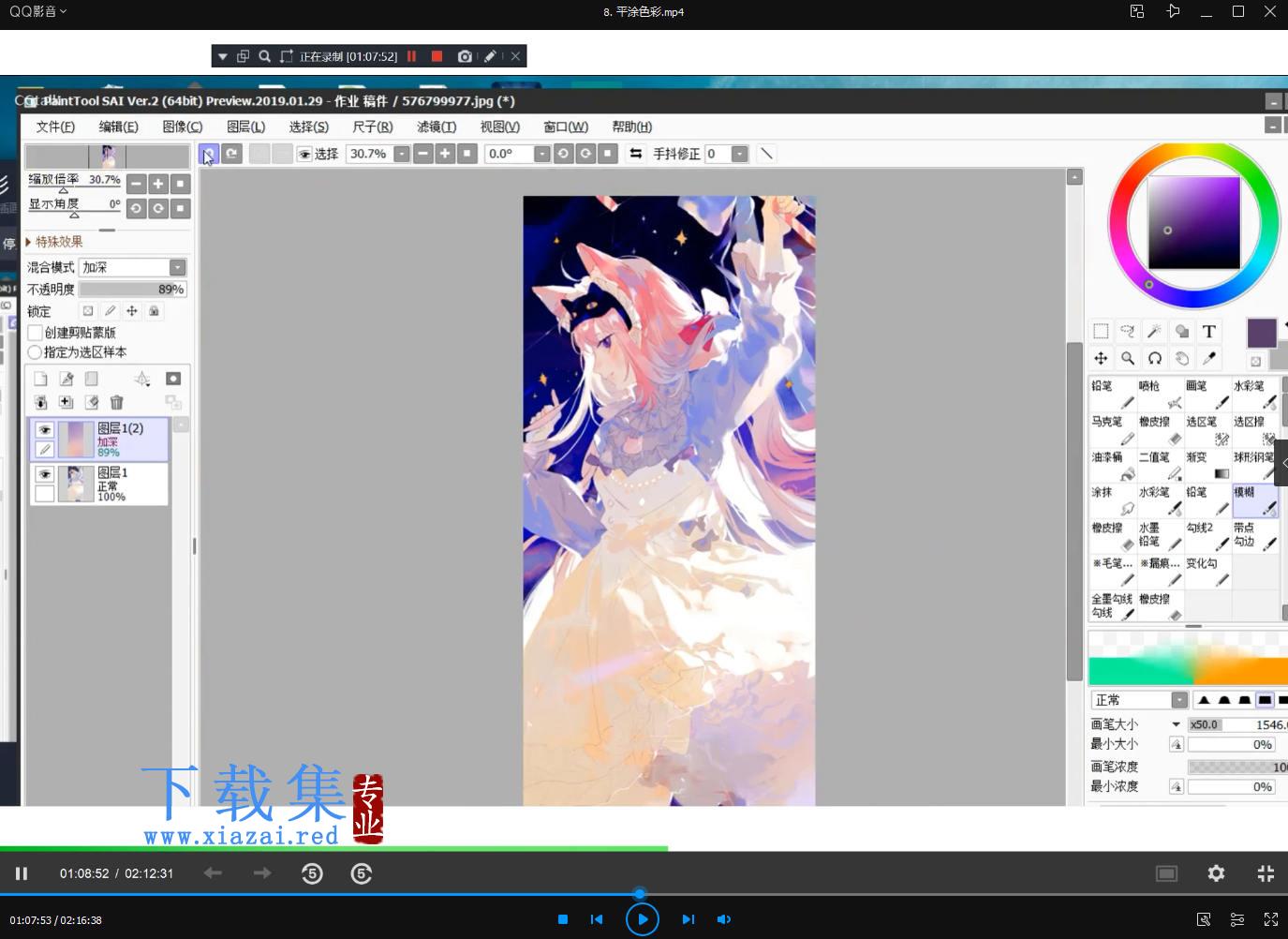Screen dimensions: 1288x939
Task: Expand the 特殊效果 section
Action: coord(54,242)
